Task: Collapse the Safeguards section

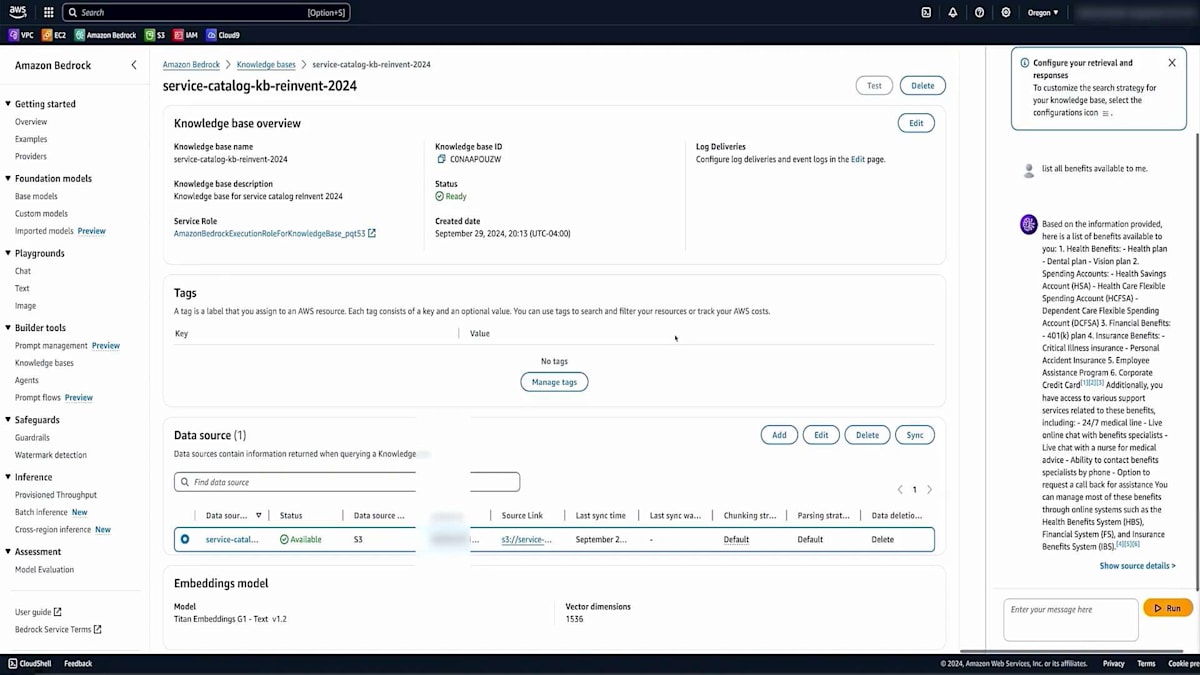Action: [x=8, y=420]
